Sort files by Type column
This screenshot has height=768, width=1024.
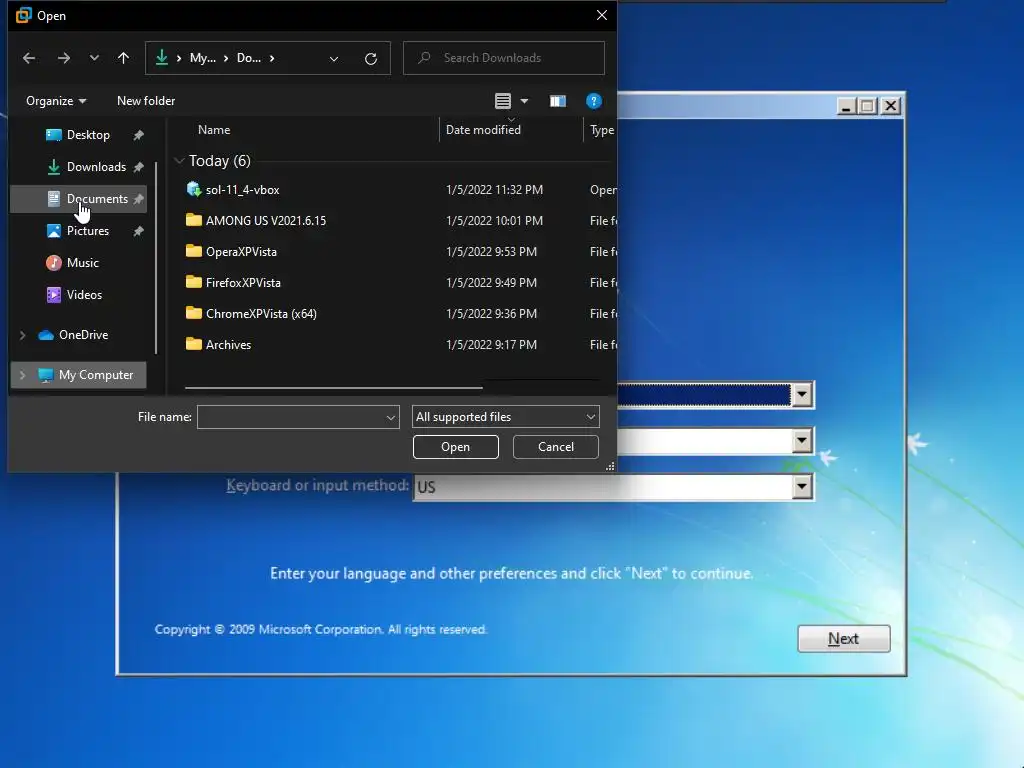(601, 130)
